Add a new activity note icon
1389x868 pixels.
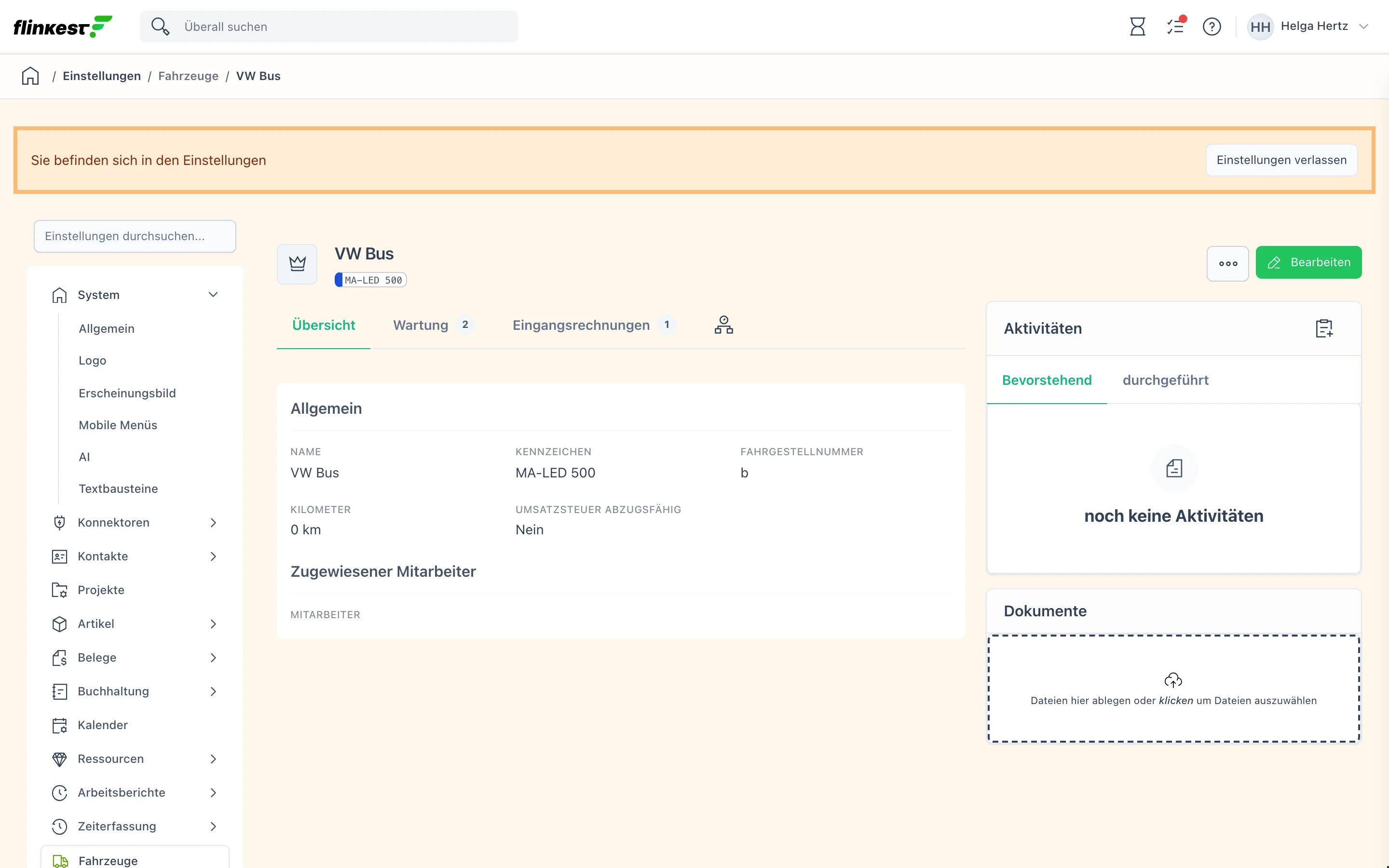pos(1324,328)
